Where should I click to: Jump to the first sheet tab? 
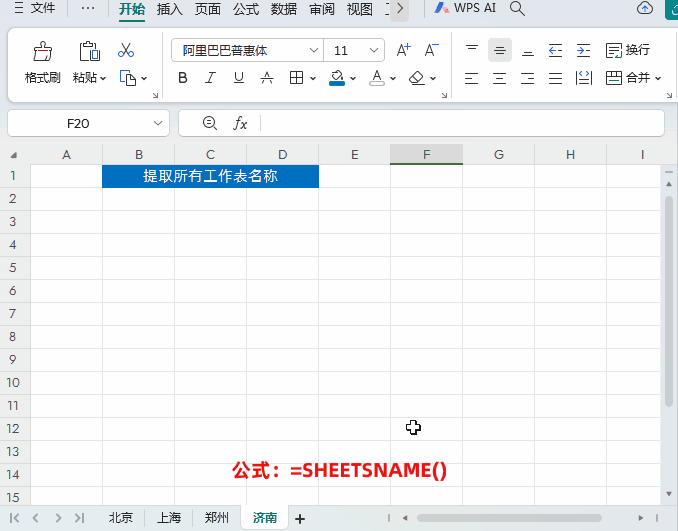pos(14,518)
